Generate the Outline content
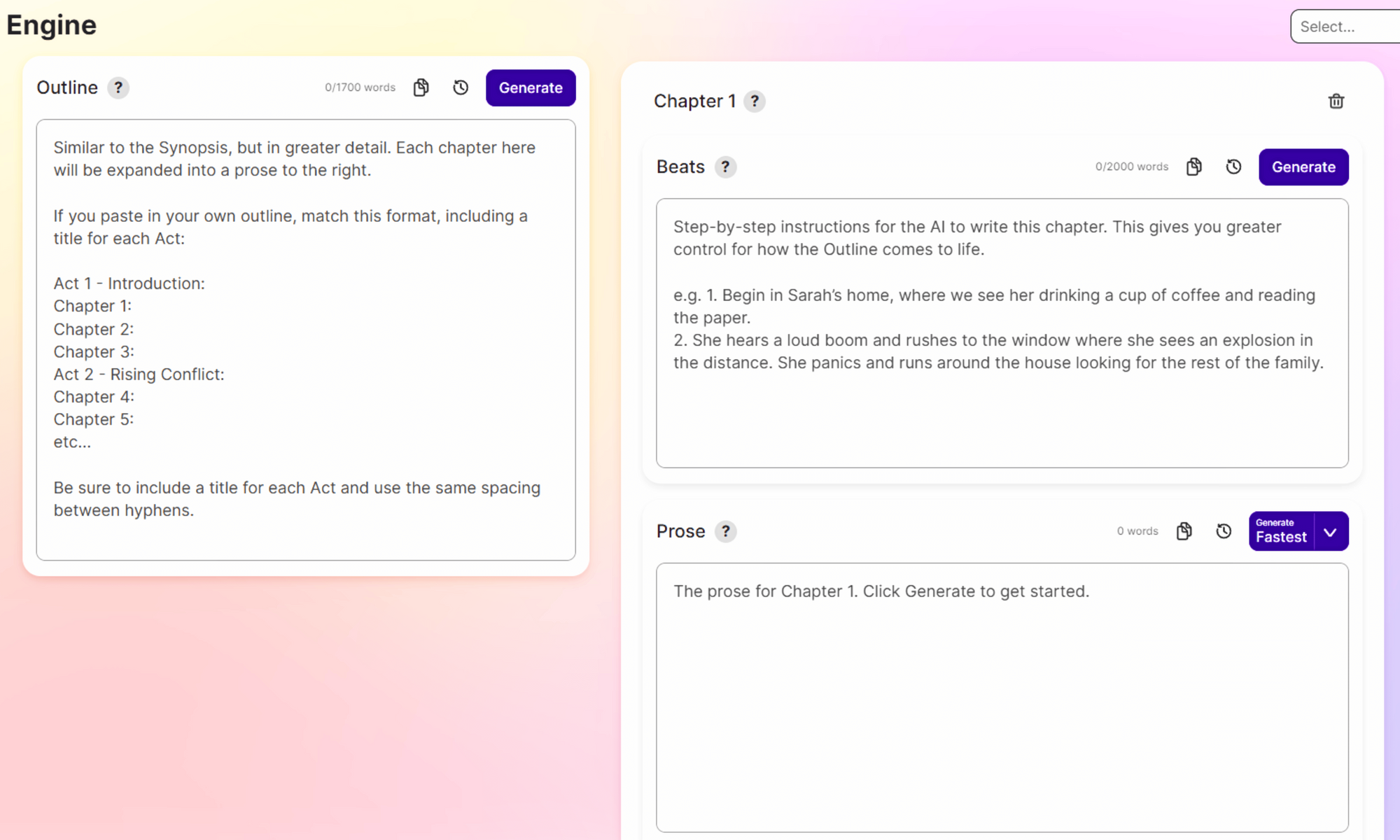This screenshot has height=840, width=1400. (531, 87)
